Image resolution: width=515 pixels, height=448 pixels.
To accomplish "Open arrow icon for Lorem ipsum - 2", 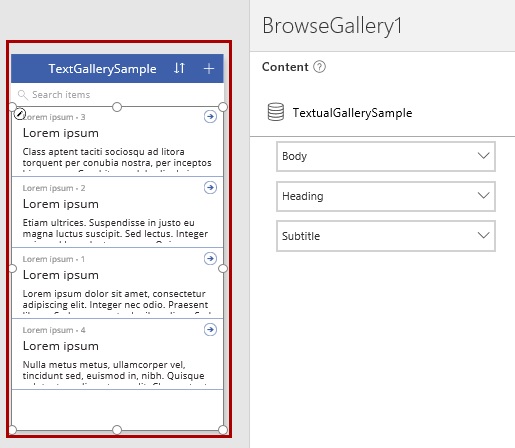I will pyautogui.click(x=210, y=187).
